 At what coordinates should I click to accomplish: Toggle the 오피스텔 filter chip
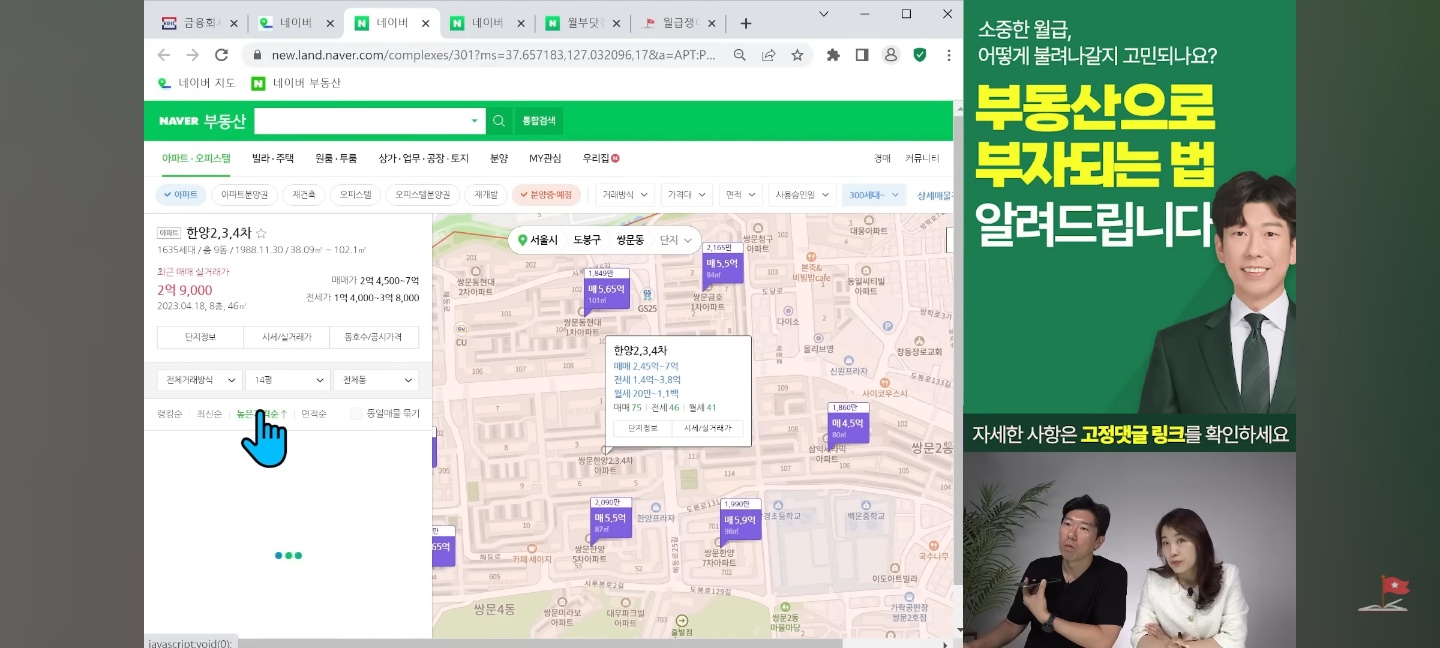tap(355, 195)
